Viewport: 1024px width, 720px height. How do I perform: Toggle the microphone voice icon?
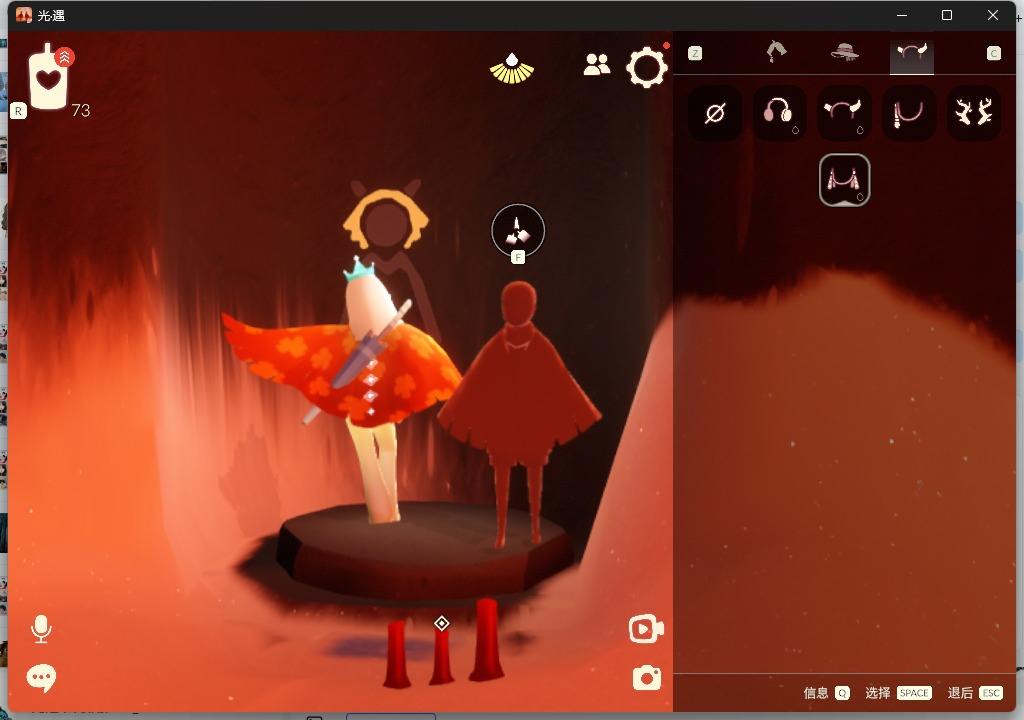(x=41, y=629)
